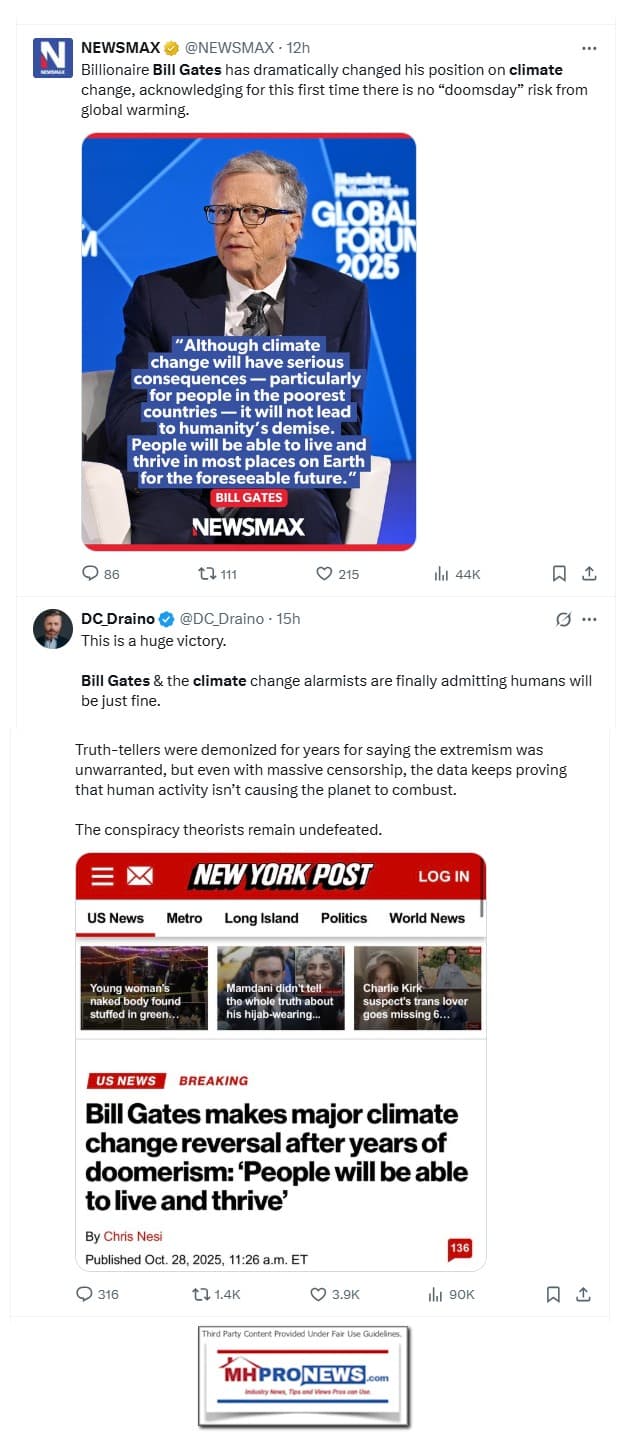Retweet the NEWSMAX Bill Gates post
644x1450 pixels.
[x=207, y=574]
